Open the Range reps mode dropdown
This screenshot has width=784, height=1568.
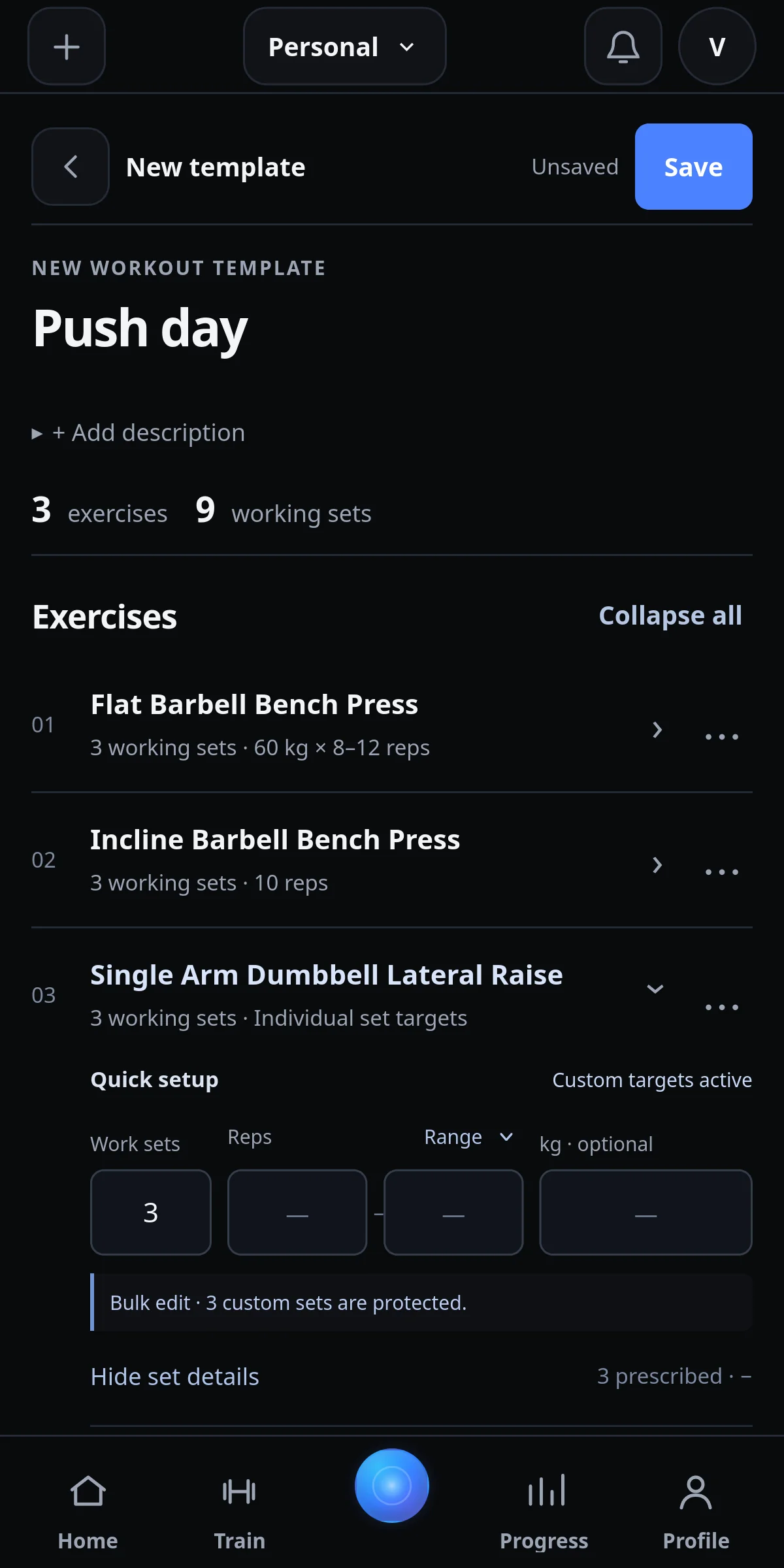(x=469, y=1137)
